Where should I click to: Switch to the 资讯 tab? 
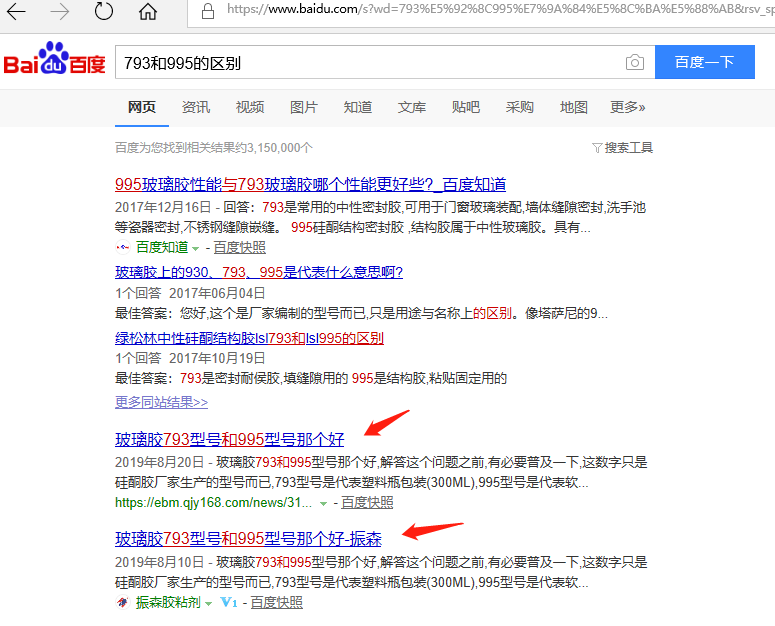click(196, 107)
